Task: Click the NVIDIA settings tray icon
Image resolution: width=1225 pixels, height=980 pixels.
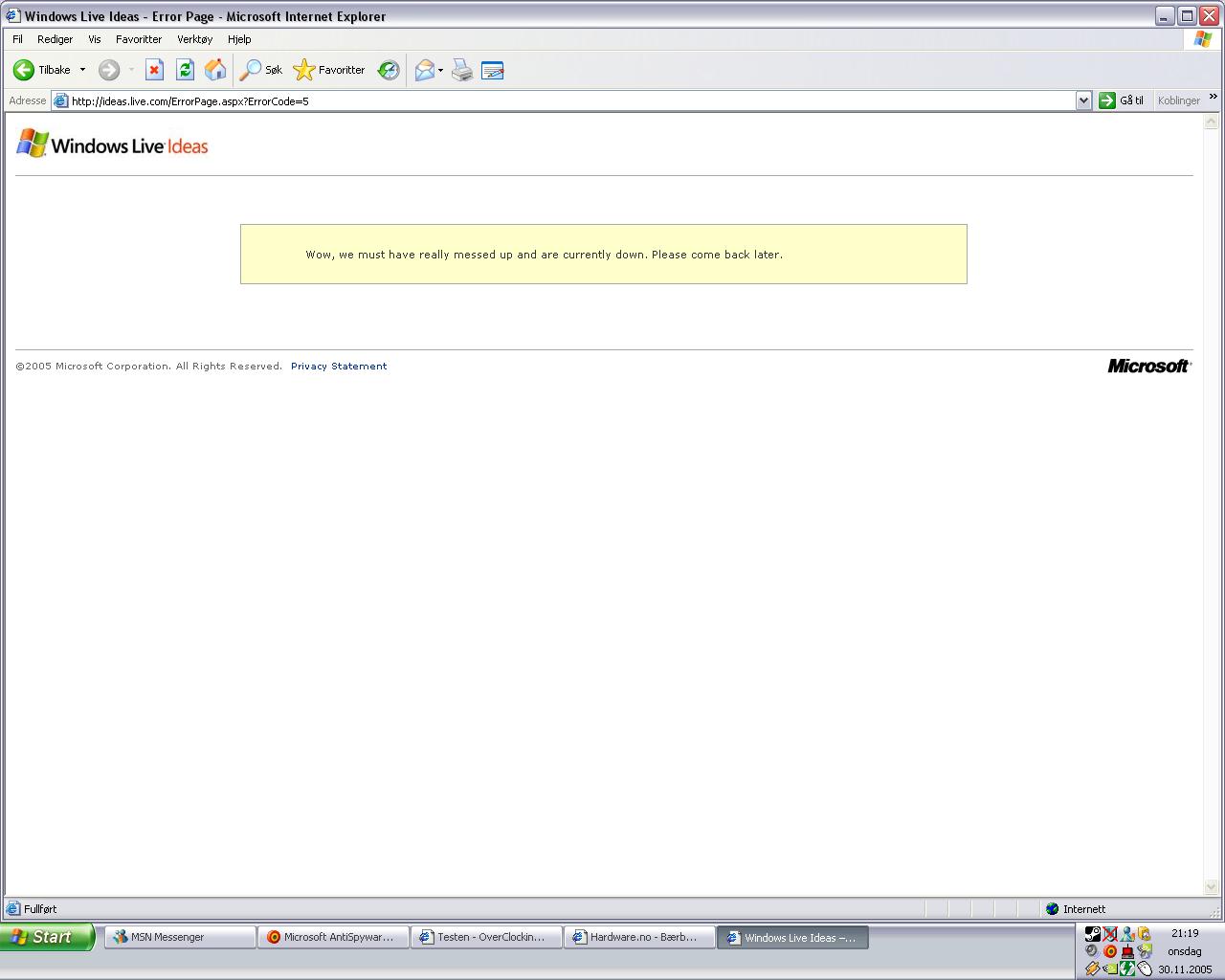Action: pyautogui.click(x=1110, y=969)
